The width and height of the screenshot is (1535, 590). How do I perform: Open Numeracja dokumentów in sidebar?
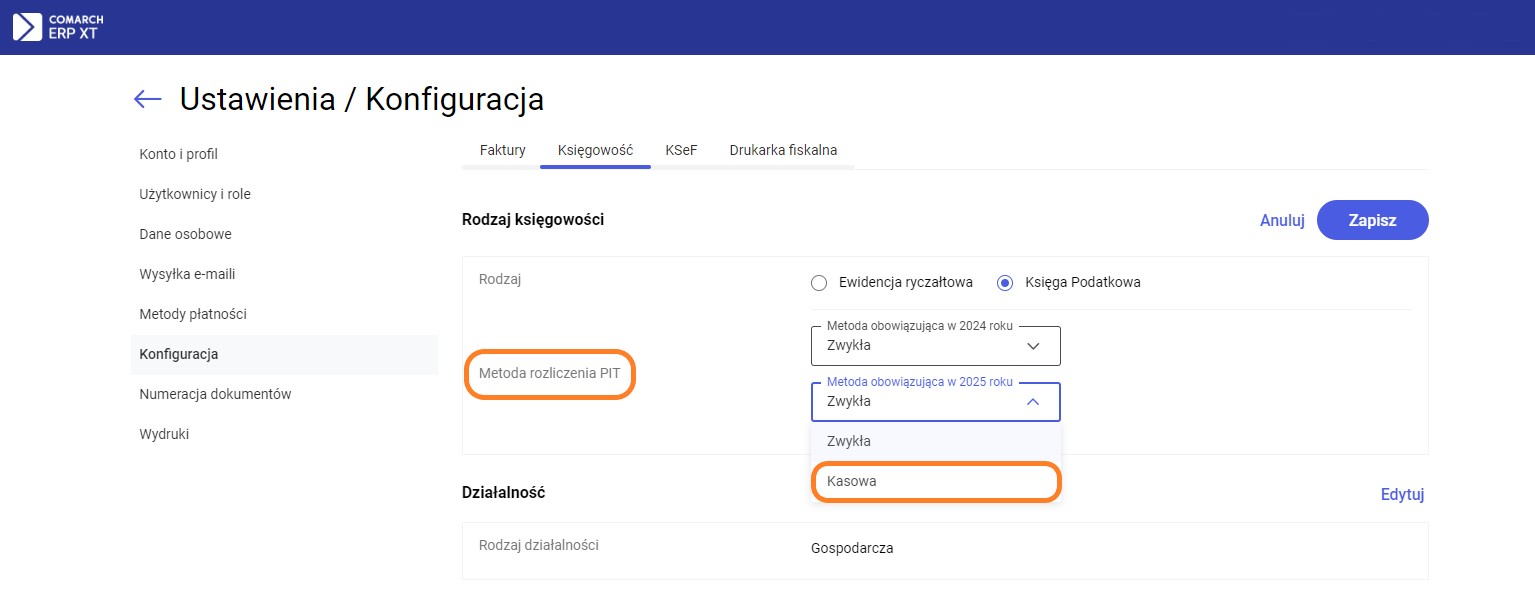215,394
